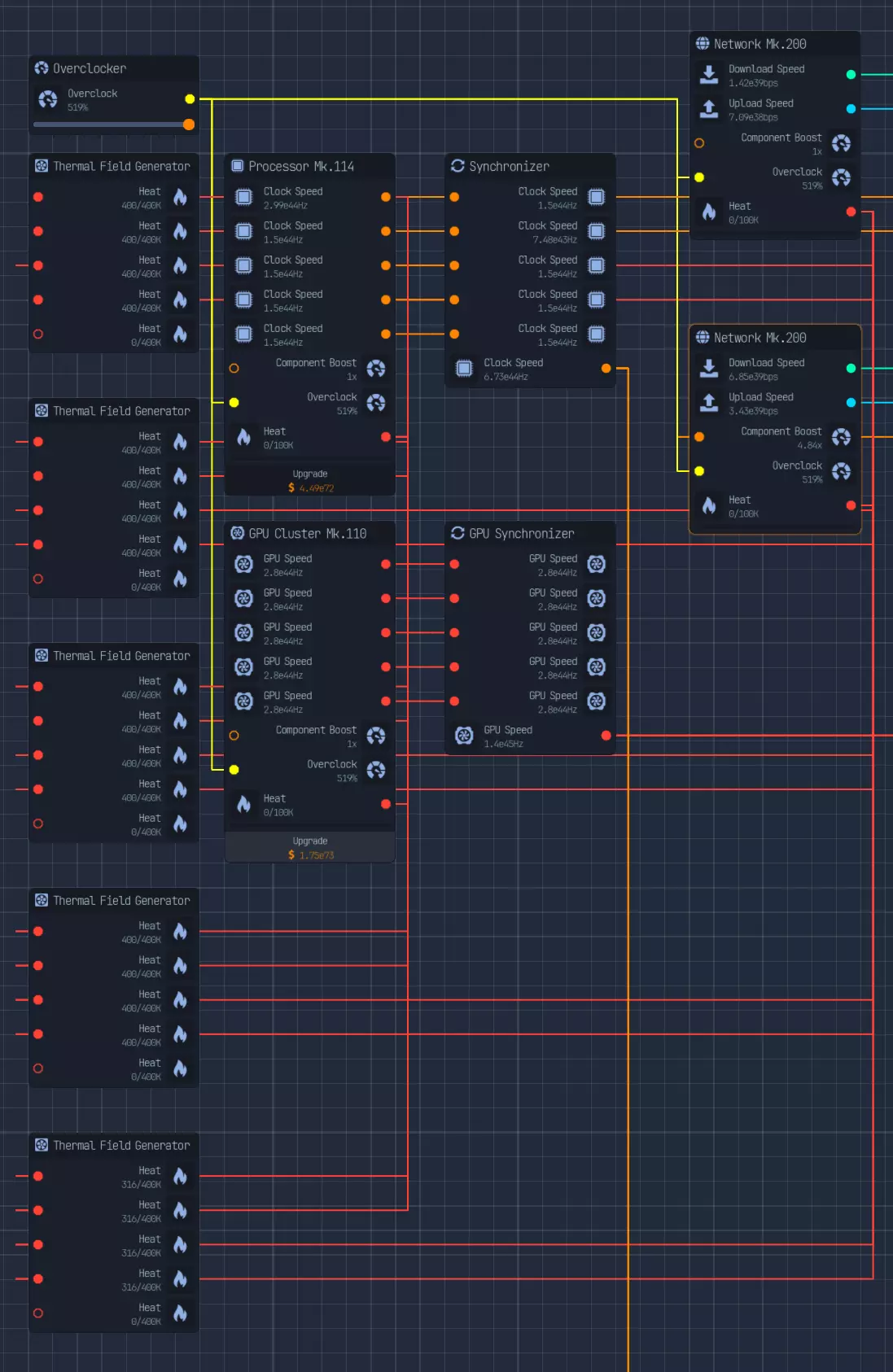Click the Processor Mk.114 title chip icon
The height and width of the screenshot is (1372, 893).
tap(238, 166)
